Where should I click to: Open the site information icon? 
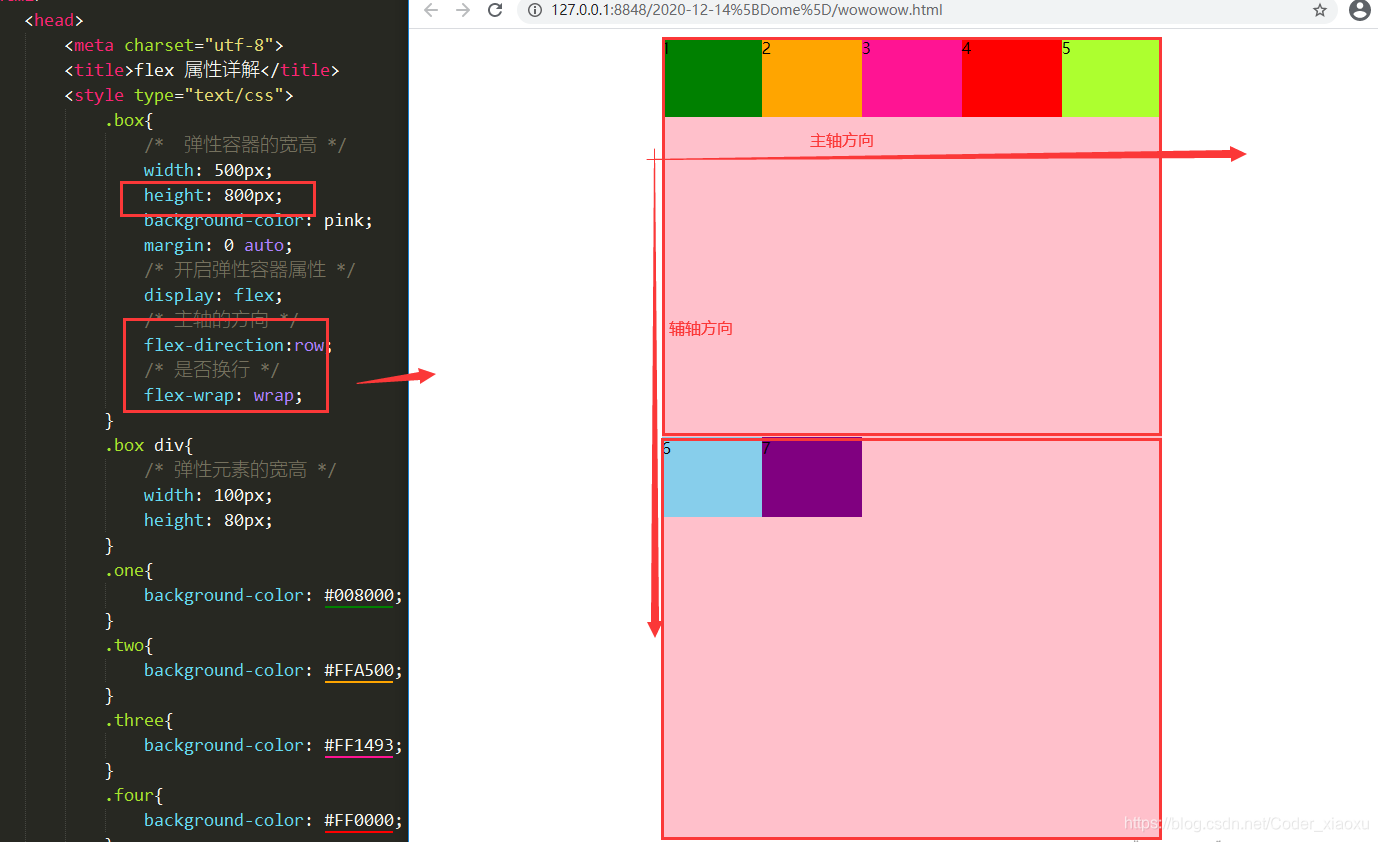pos(534,10)
